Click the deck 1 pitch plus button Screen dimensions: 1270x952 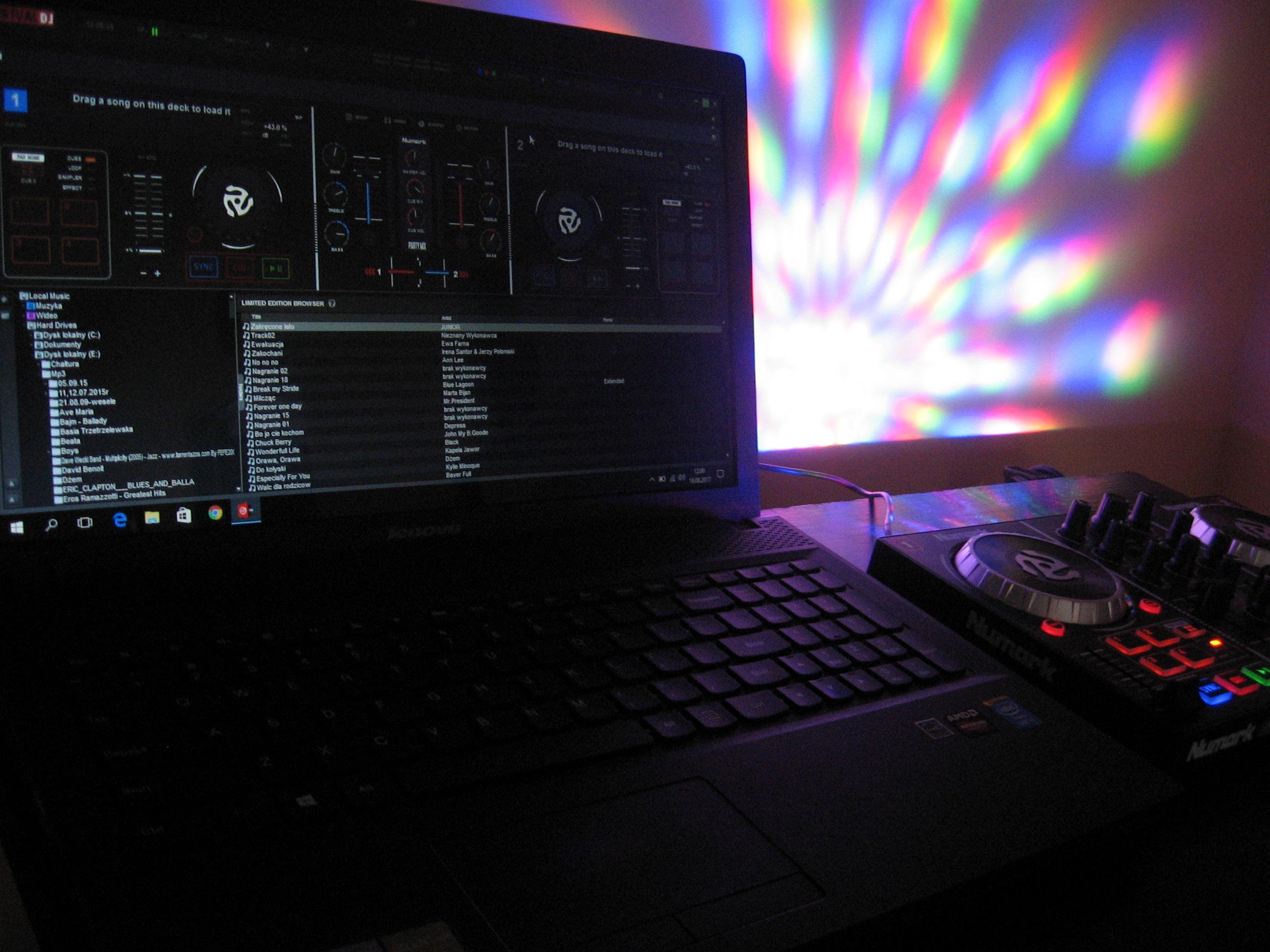(x=157, y=274)
